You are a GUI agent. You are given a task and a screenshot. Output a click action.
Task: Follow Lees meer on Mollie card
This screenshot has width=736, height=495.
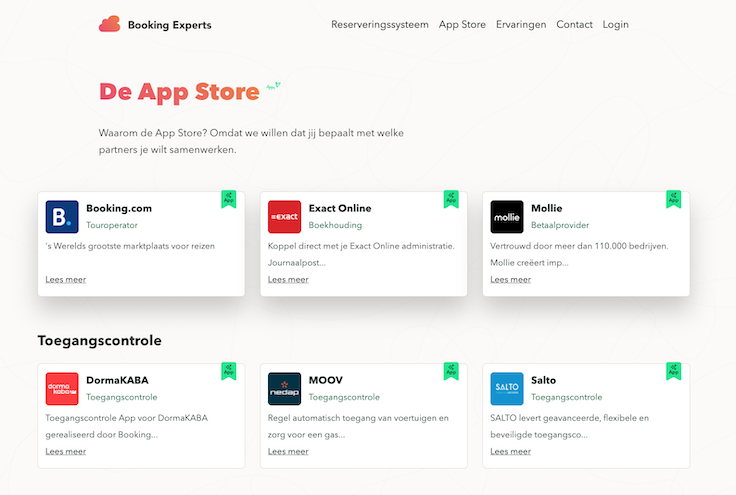click(x=511, y=279)
